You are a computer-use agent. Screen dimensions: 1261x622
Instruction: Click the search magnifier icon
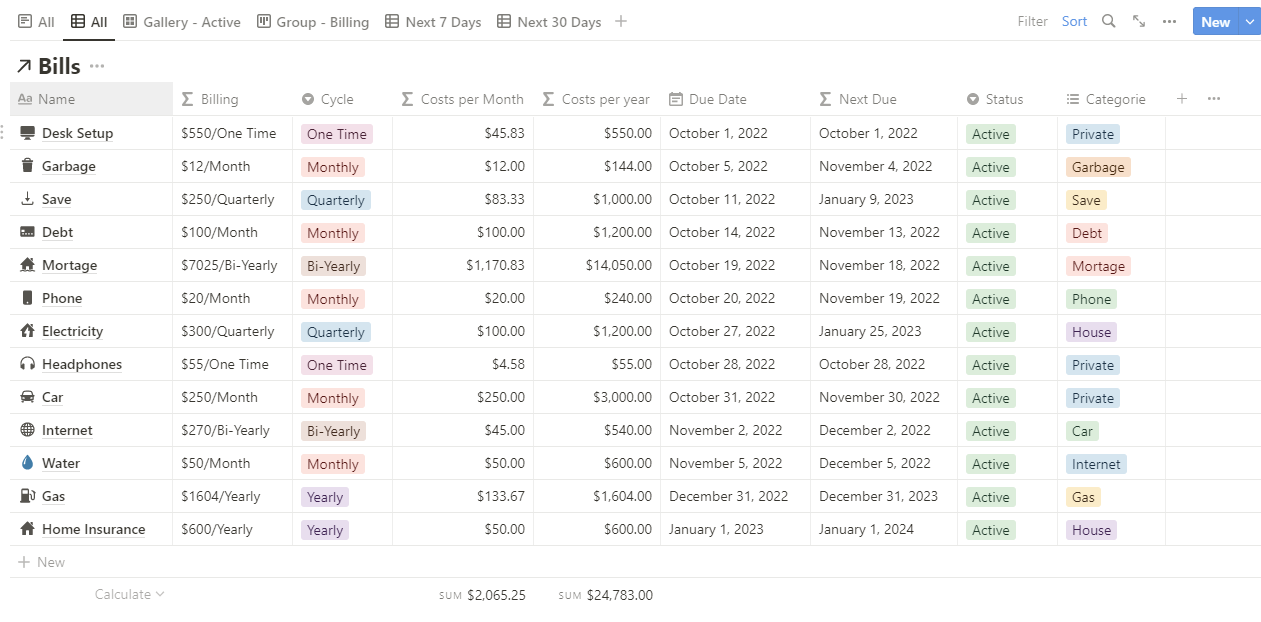coord(1108,21)
